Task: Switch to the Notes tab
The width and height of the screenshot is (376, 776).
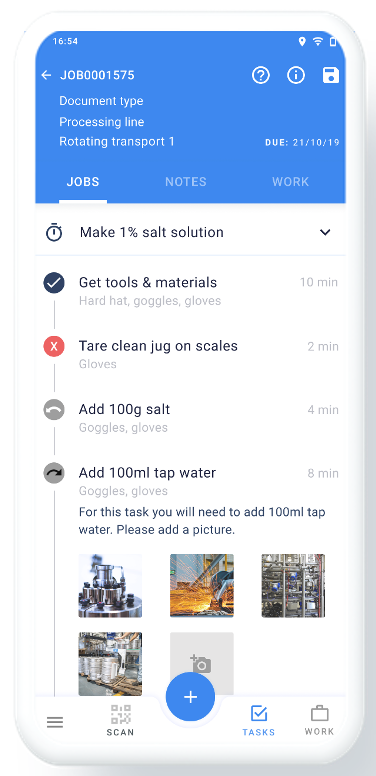Action: [x=186, y=182]
